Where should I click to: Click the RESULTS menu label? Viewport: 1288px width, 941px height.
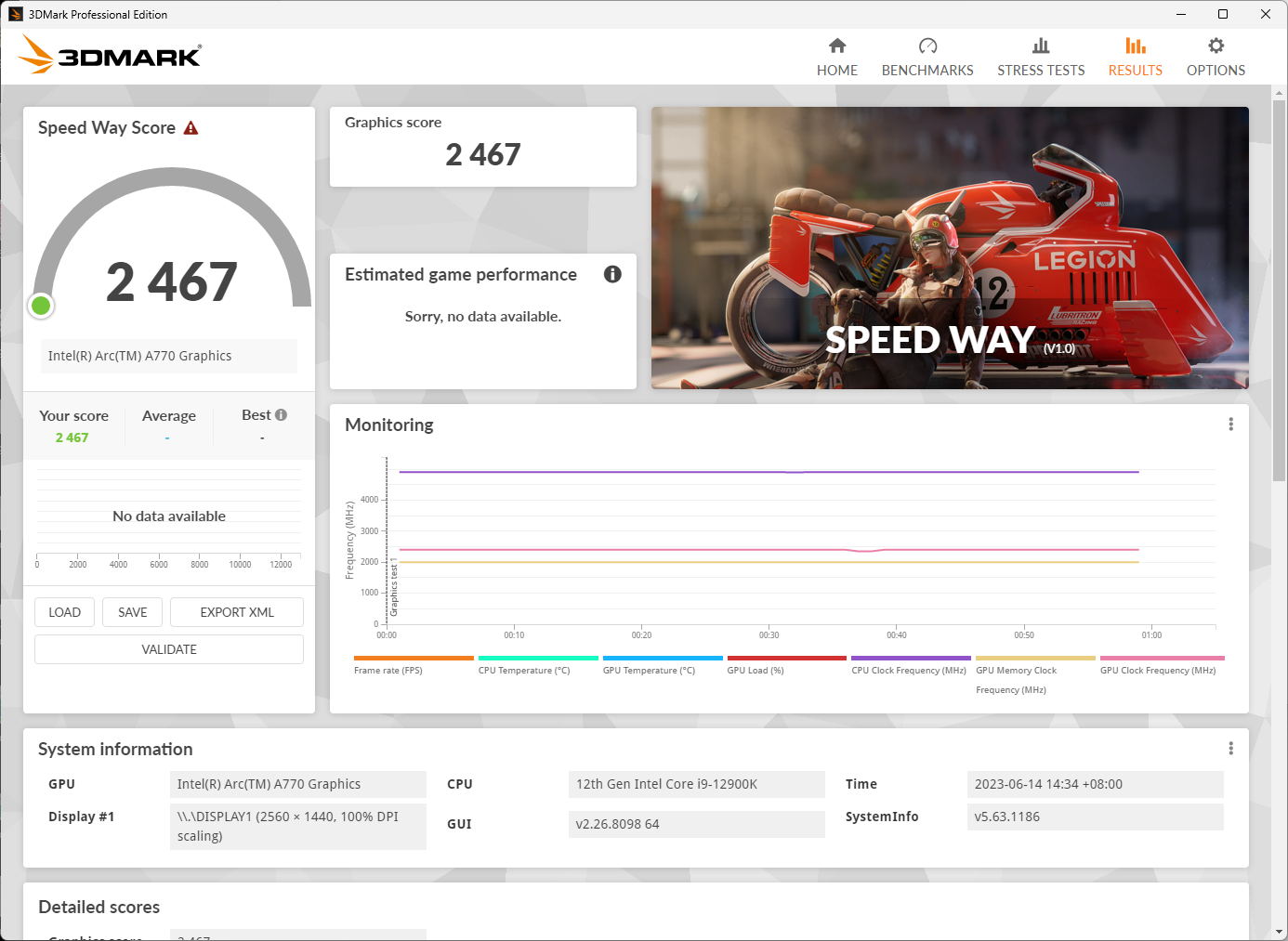[x=1136, y=71]
